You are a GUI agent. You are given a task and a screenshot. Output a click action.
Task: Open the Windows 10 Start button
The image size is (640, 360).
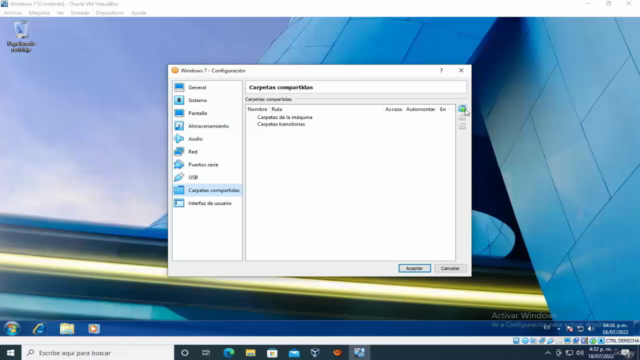pyautogui.click(x=11, y=353)
